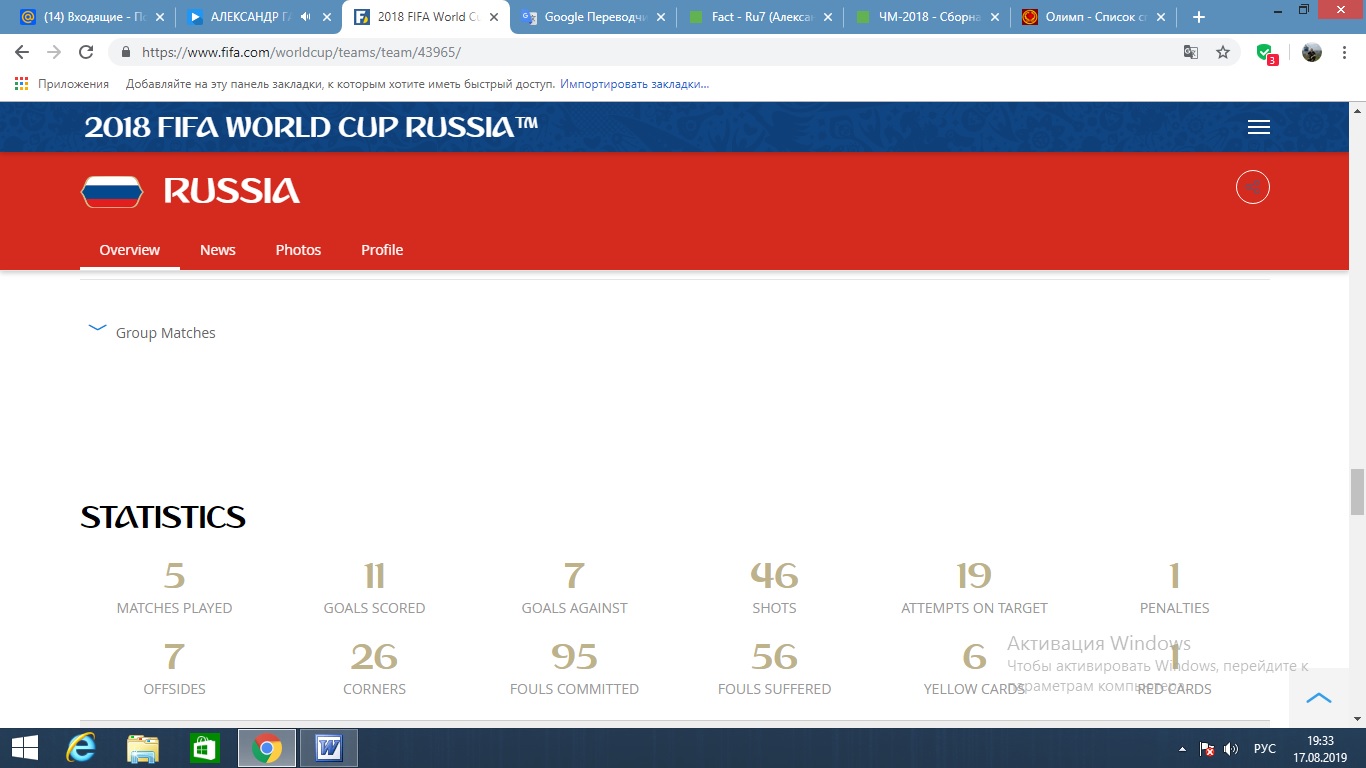
Task: Click the padlock site info icon
Action: click(126, 52)
